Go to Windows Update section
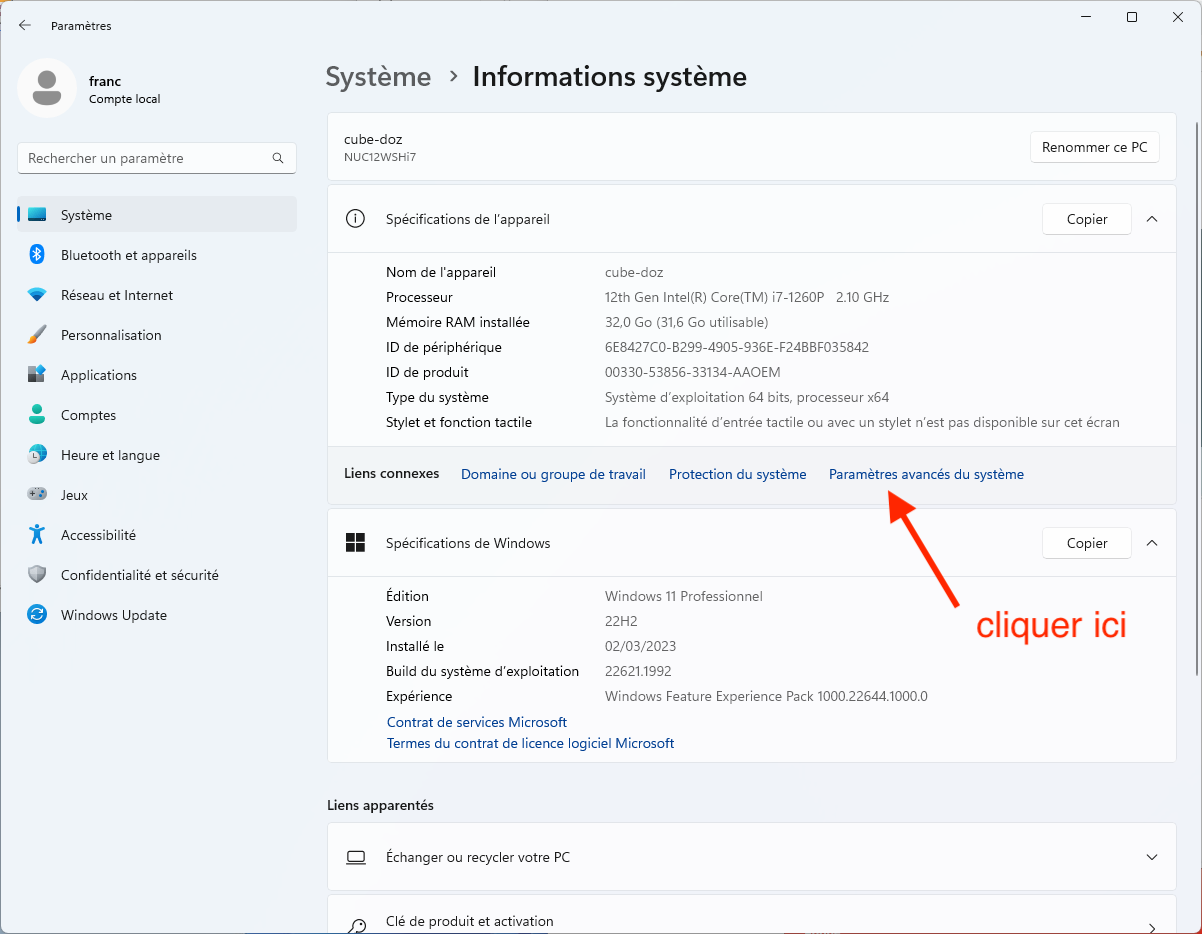1202x934 pixels. (x=113, y=615)
